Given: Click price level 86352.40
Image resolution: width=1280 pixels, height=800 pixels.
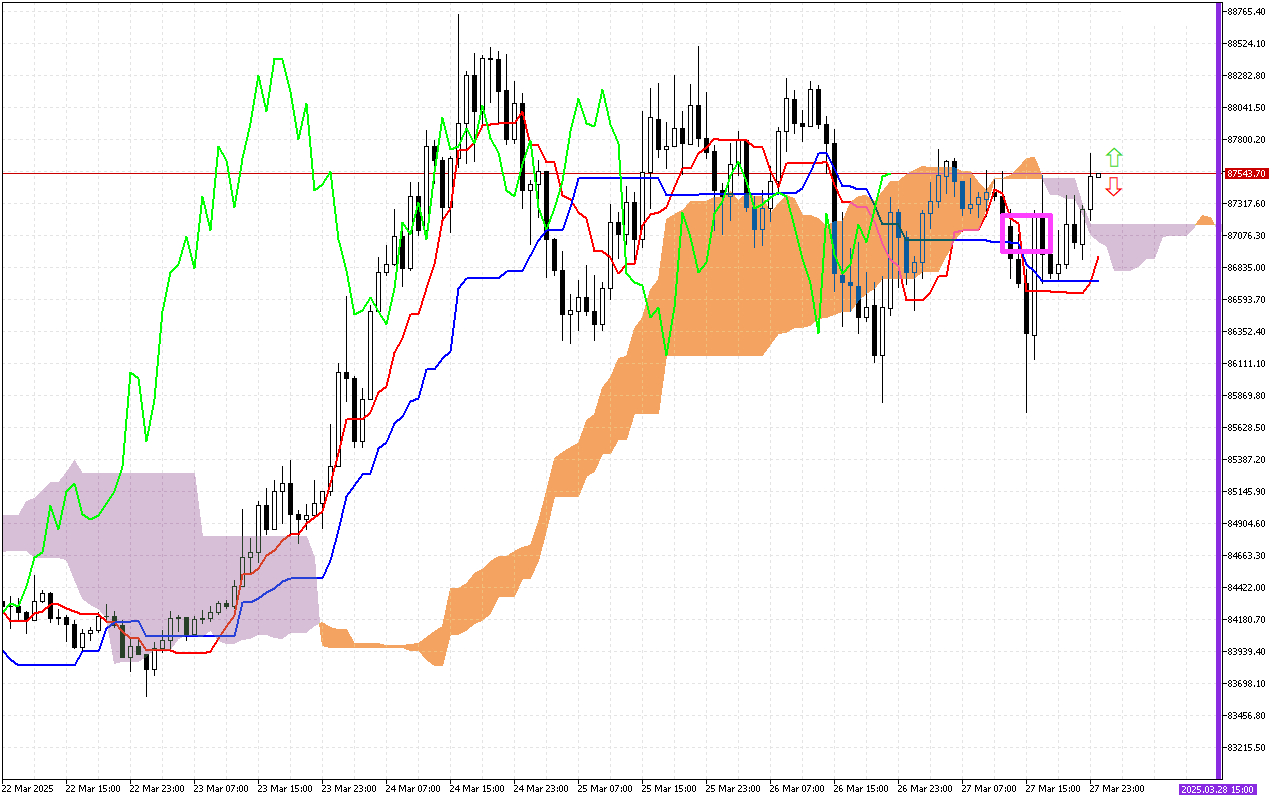Looking at the screenshot, I should pos(1246,332).
